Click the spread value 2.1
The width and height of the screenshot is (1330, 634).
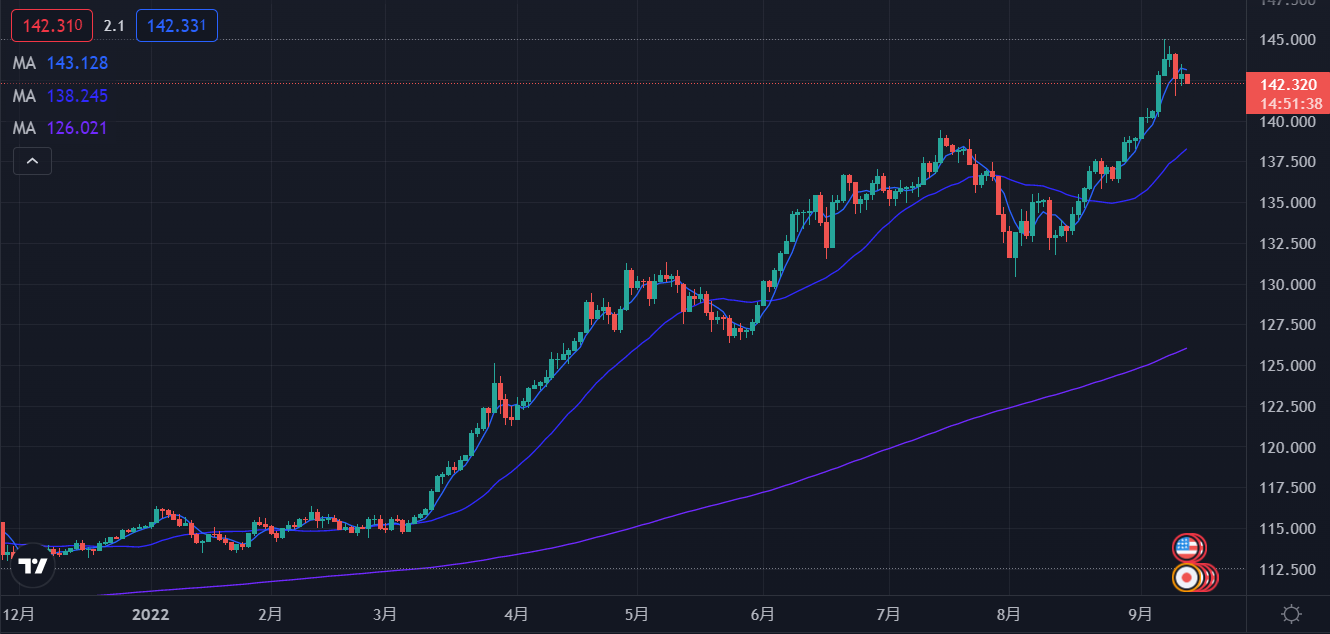tap(114, 25)
